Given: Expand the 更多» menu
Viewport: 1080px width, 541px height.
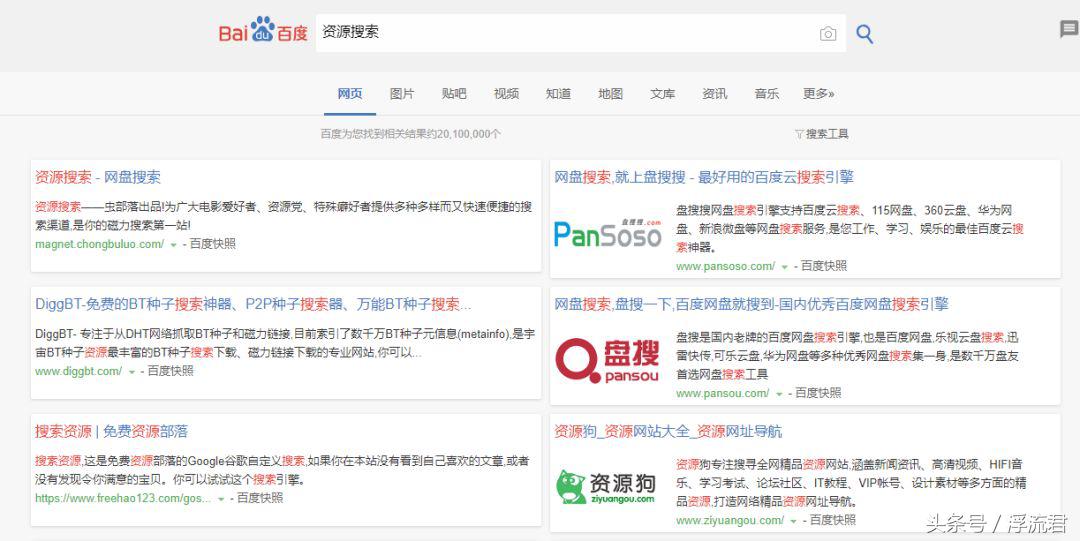Looking at the screenshot, I should (x=818, y=94).
